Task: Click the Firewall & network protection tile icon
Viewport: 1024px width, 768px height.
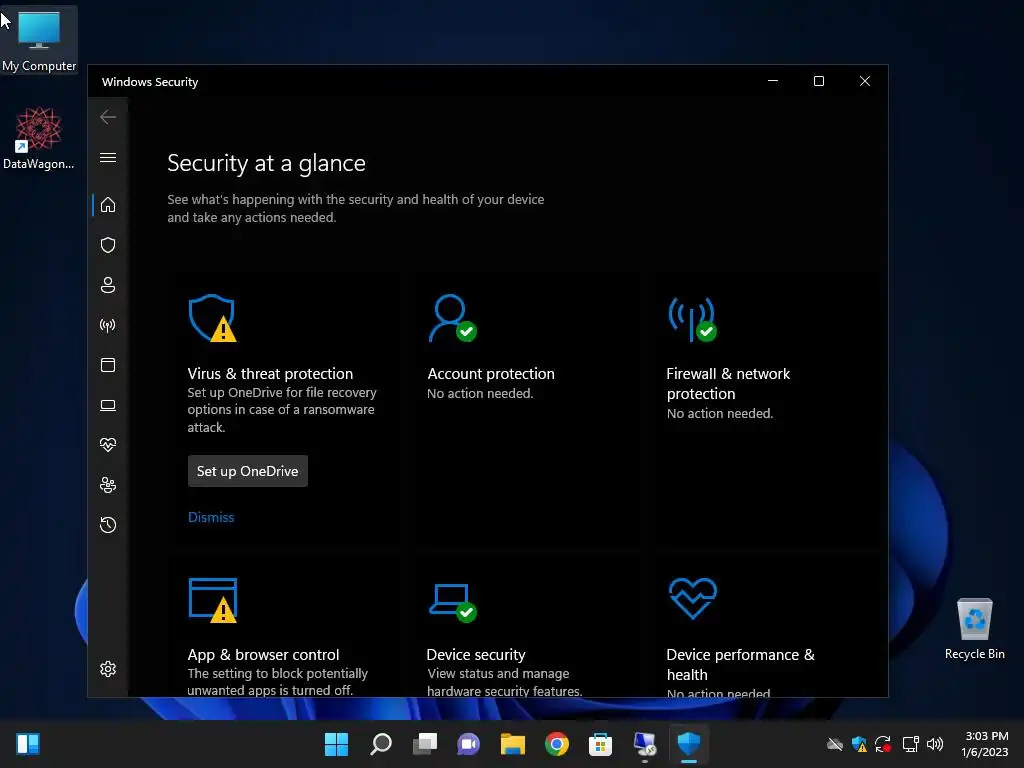Action: (x=692, y=319)
